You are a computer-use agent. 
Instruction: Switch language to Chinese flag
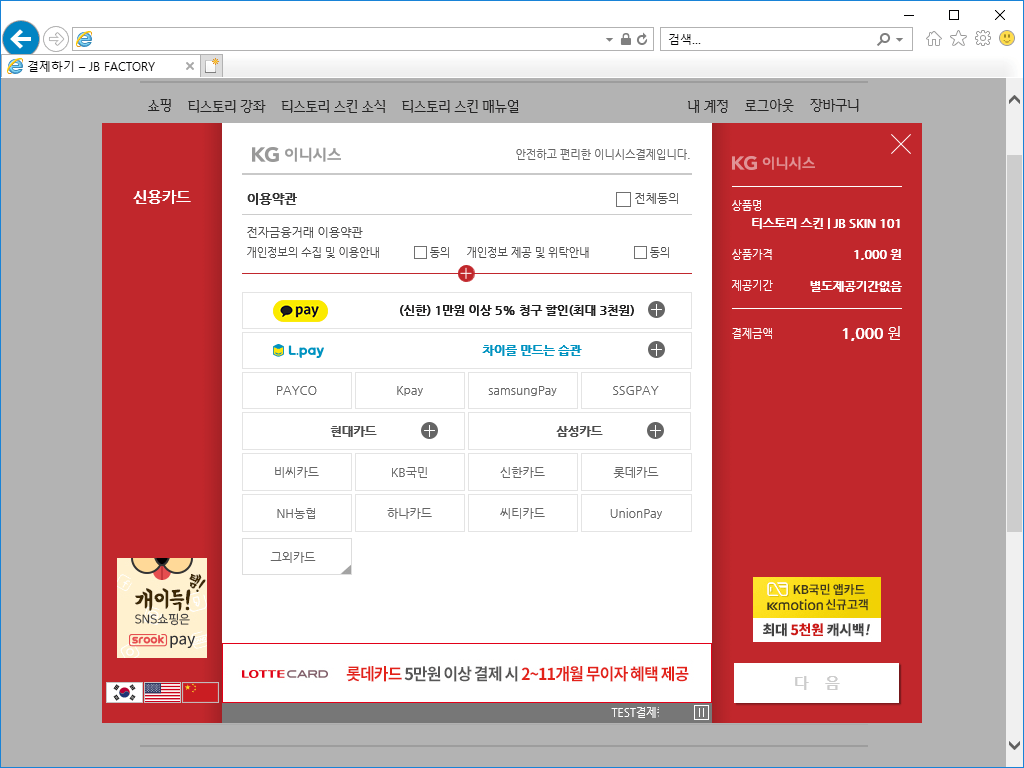point(200,692)
